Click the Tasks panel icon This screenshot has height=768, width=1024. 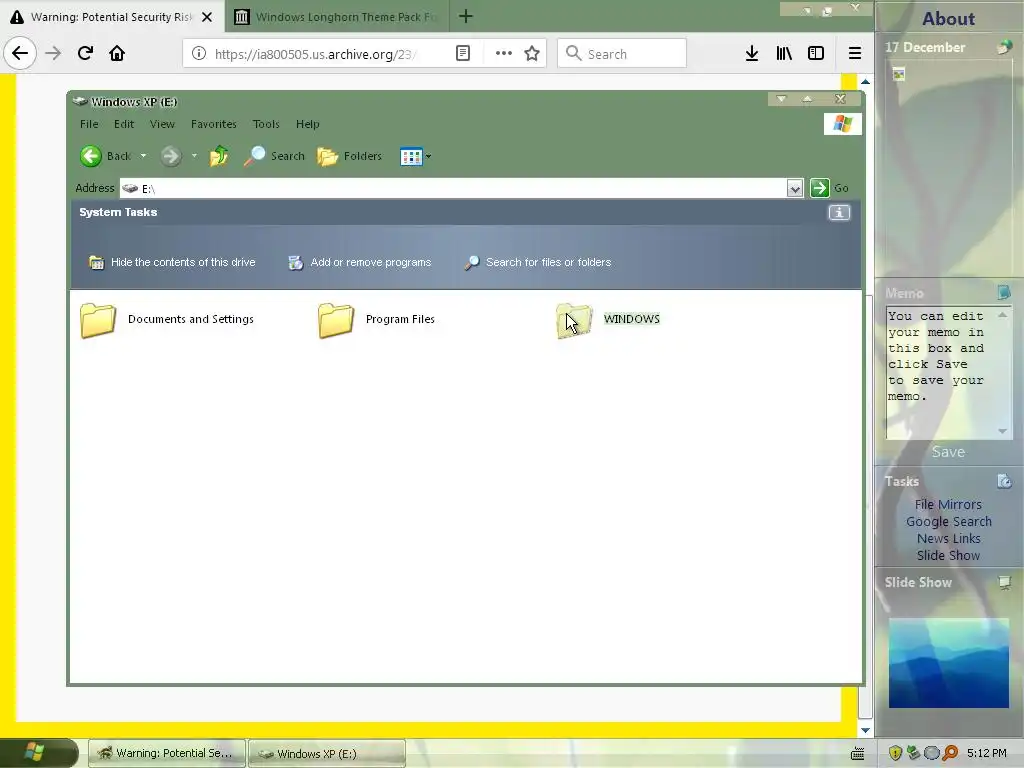[1004, 481]
